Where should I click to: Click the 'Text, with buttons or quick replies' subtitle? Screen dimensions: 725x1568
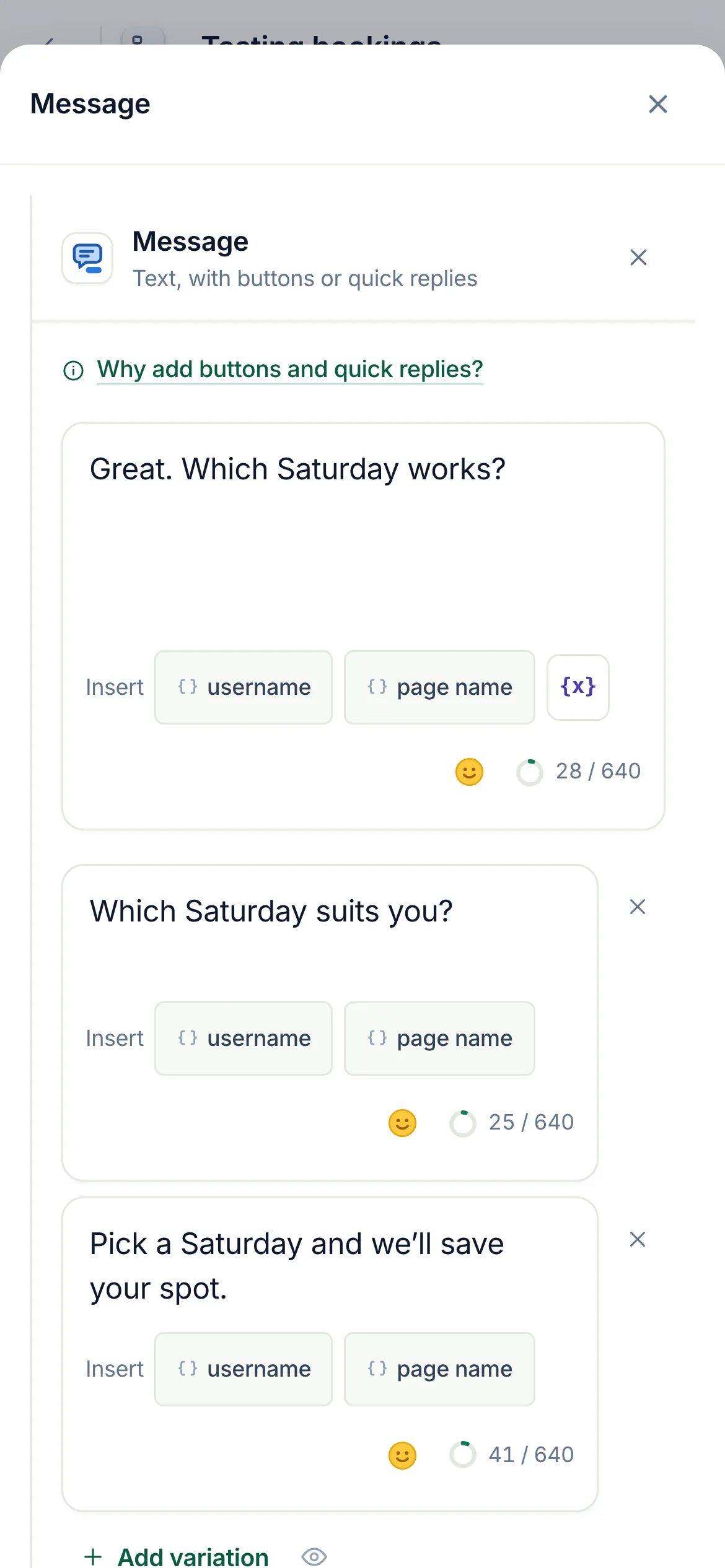[x=305, y=279]
